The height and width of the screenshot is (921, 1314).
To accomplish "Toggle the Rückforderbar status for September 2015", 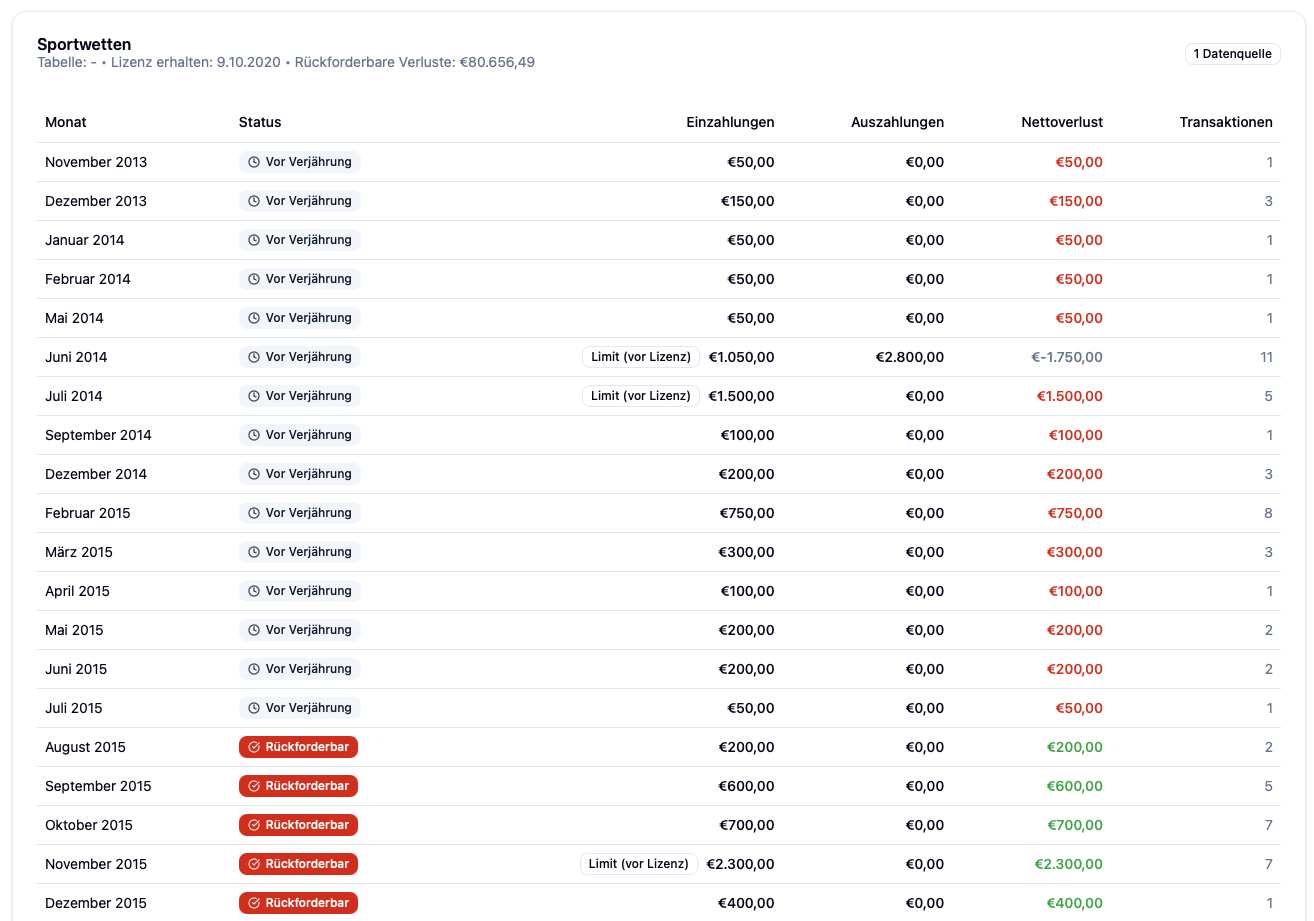I will point(298,786).
